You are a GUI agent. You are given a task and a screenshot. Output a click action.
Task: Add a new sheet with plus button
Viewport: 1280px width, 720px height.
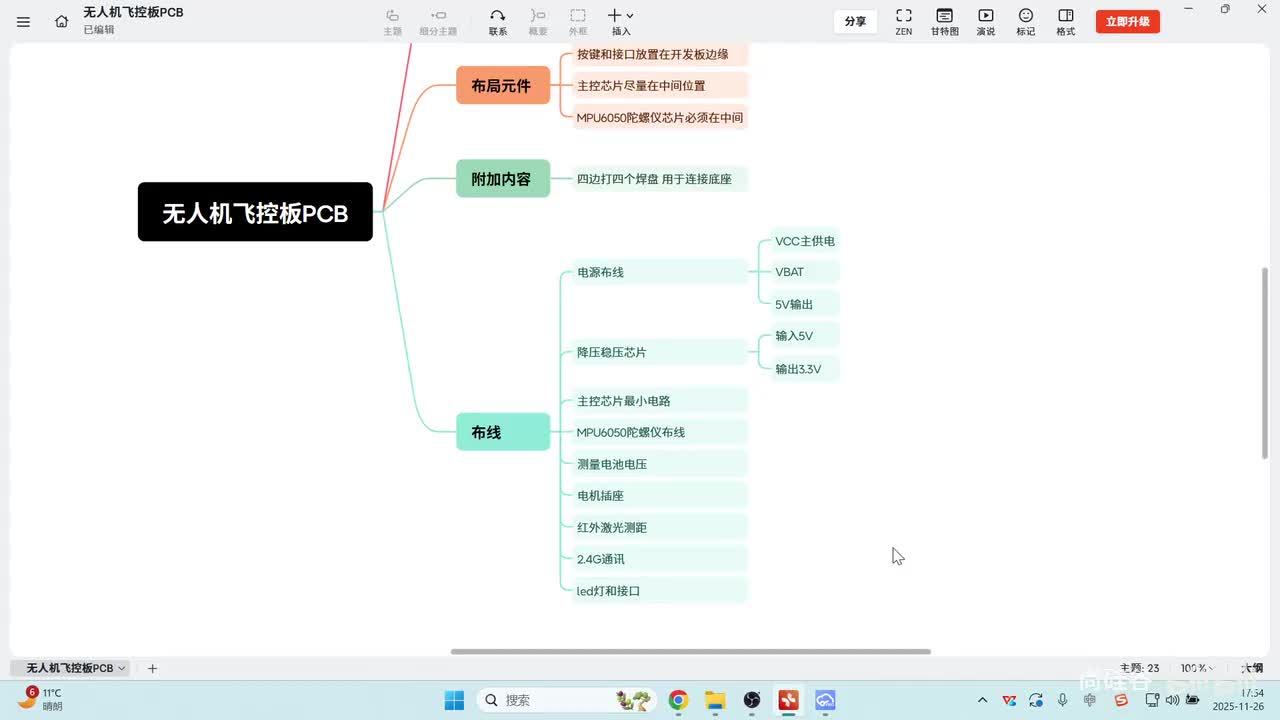pos(152,668)
